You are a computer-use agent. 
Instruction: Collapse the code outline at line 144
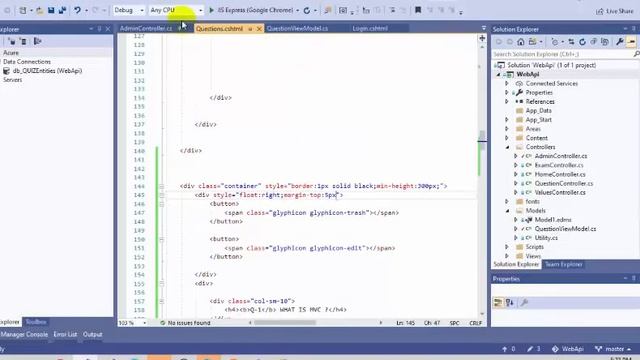[x=162, y=186]
